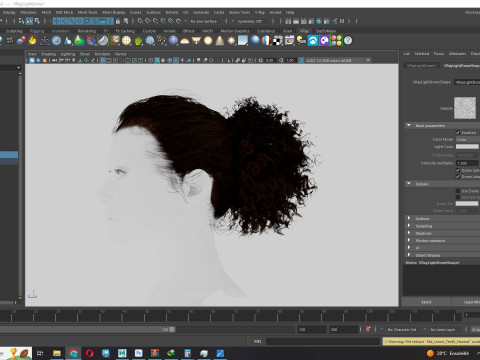Toggle the auto keyframe icon
480x360 pixels.
click(x=368, y=329)
